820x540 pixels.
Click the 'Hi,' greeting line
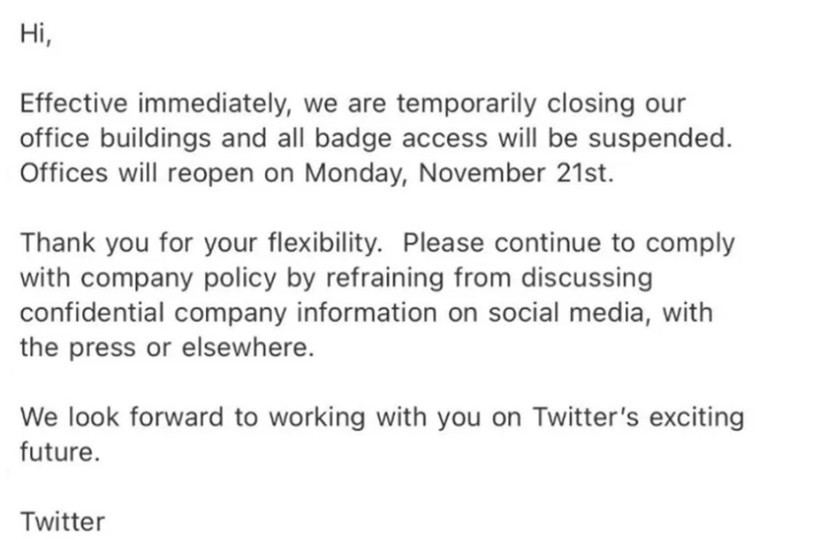(36, 35)
